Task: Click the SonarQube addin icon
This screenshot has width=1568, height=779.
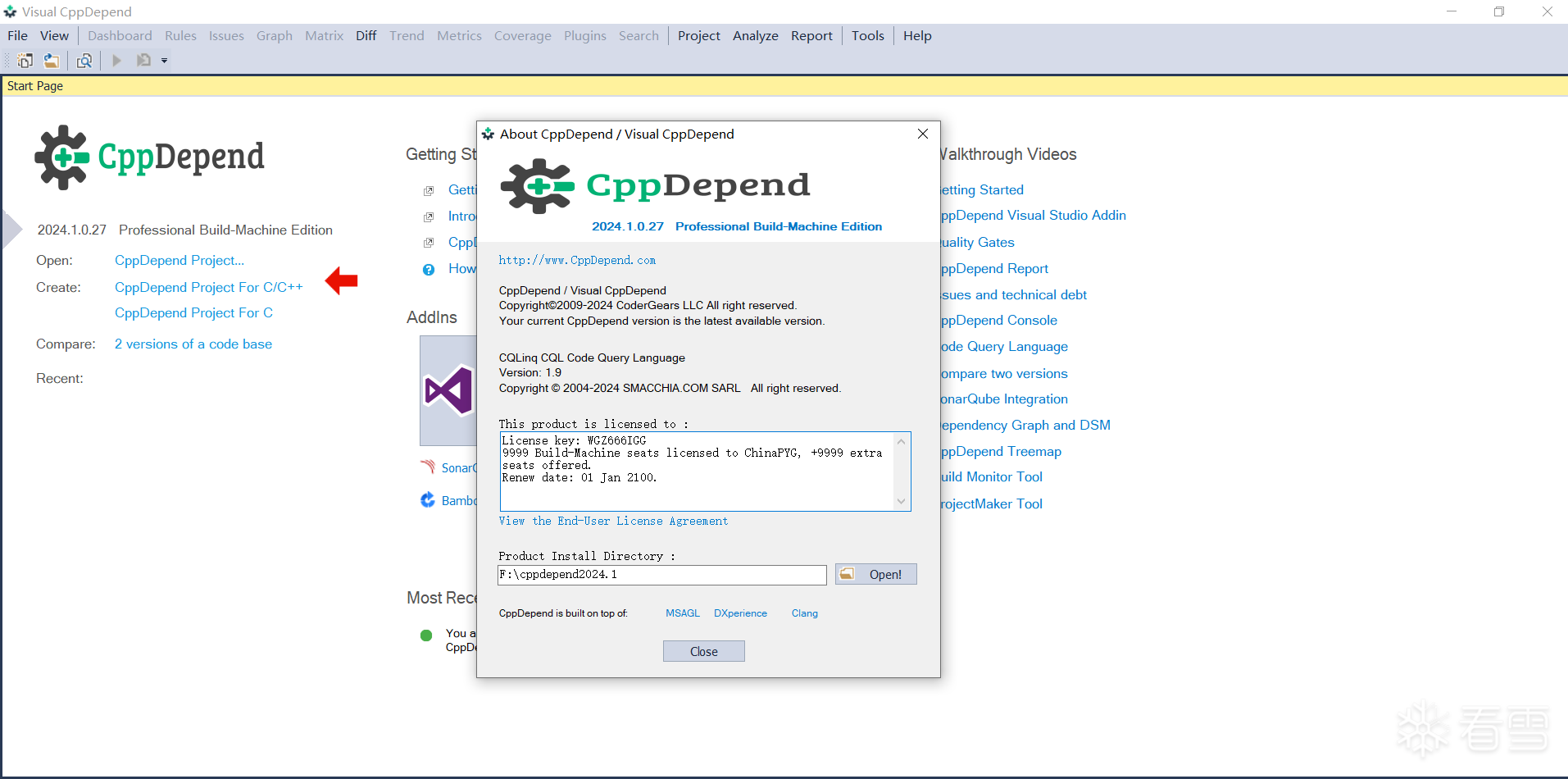Action: pyautogui.click(x=428, y=467)
